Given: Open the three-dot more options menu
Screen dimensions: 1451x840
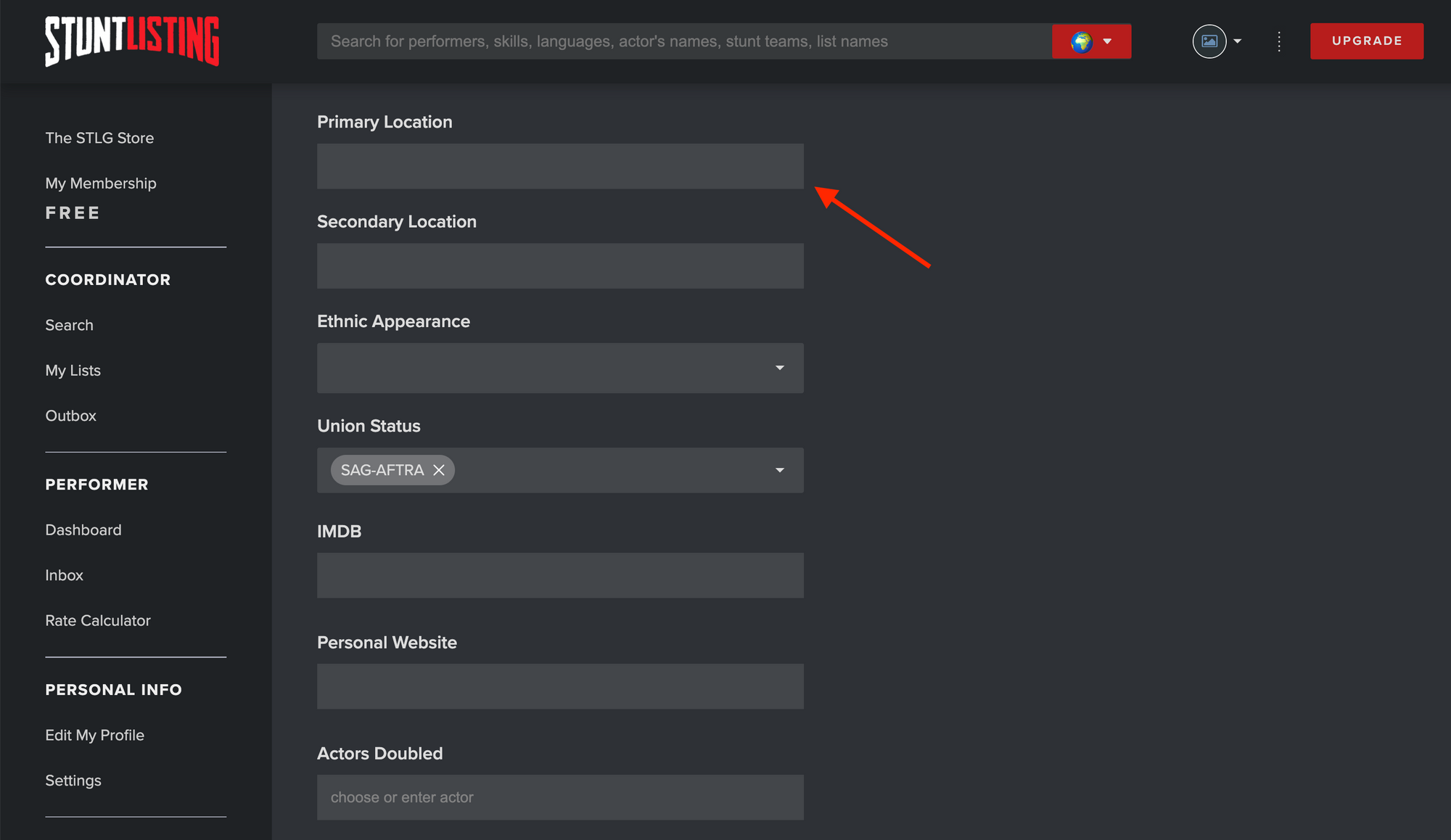Looking at the screenshot, I should click(x=1279, y=41).
